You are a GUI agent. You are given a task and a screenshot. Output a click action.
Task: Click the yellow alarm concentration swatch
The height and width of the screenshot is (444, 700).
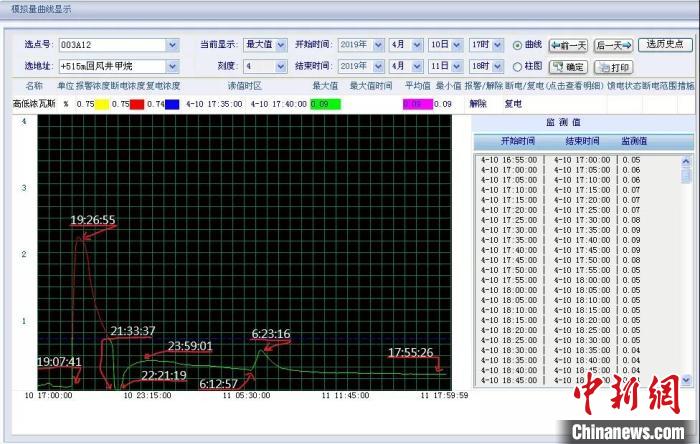tap(102, 103)
